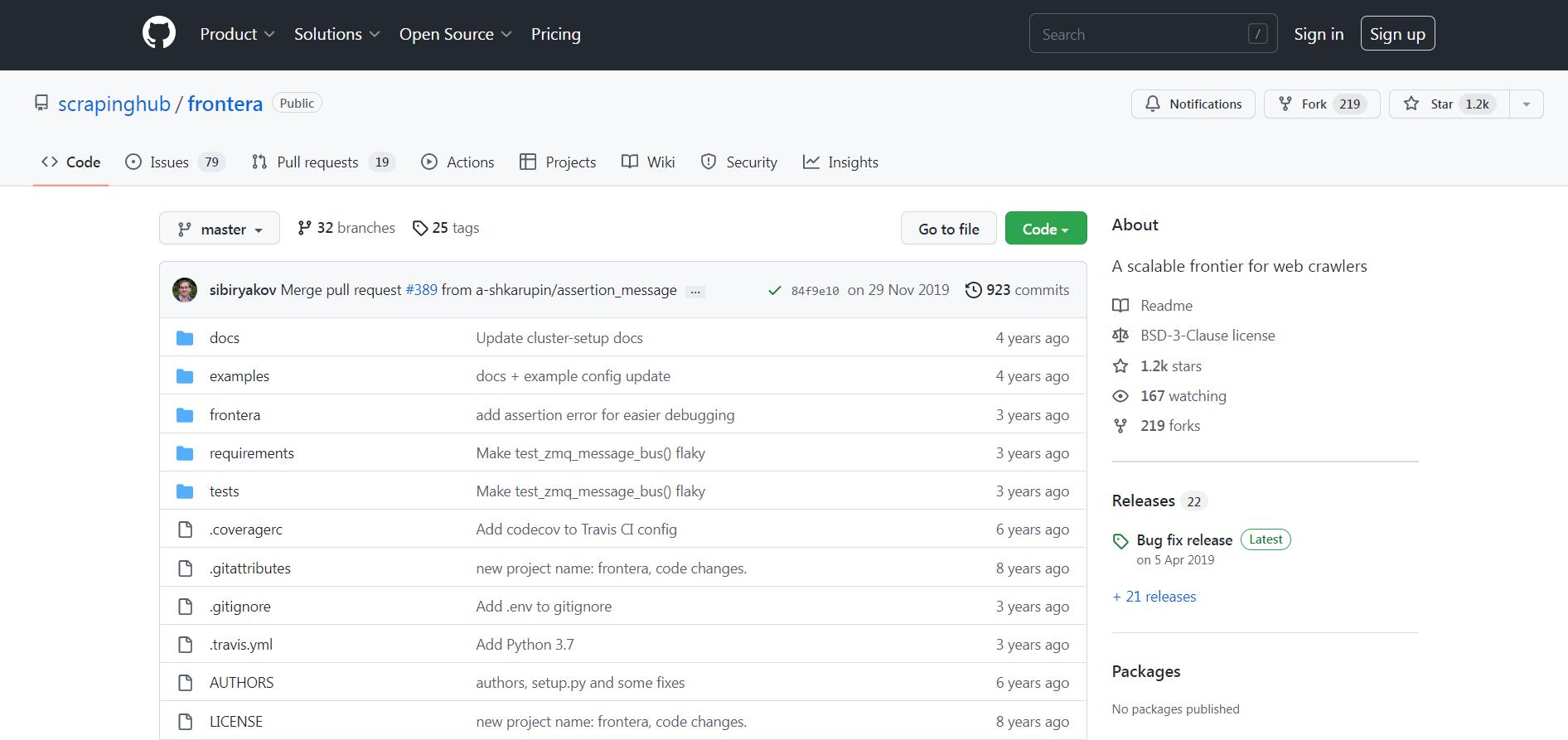
Task: Click the stars icon in About
Action: coord(1120,366)
